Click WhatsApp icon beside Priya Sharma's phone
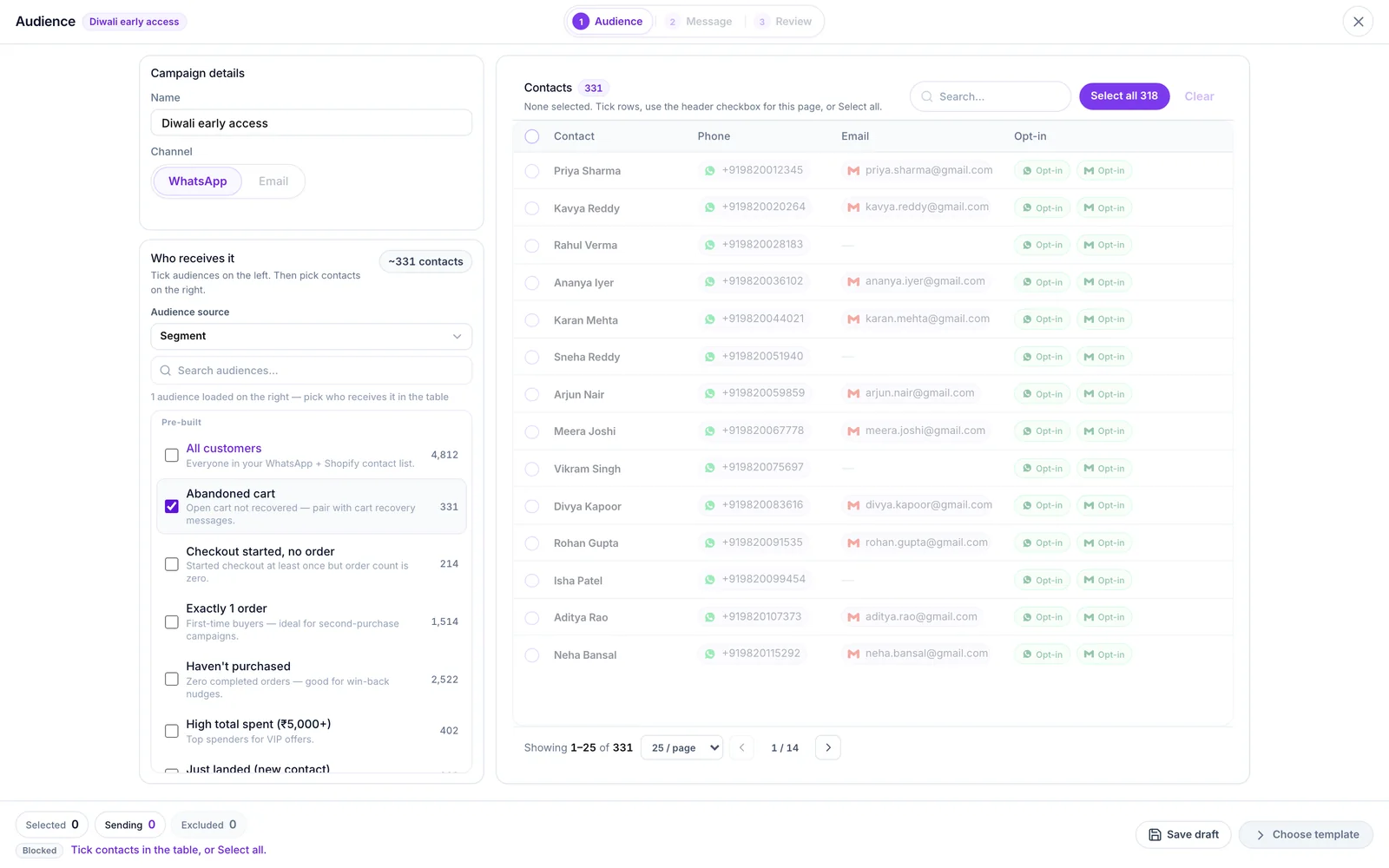The image size is (1389, 868). (x=710, y=171)
